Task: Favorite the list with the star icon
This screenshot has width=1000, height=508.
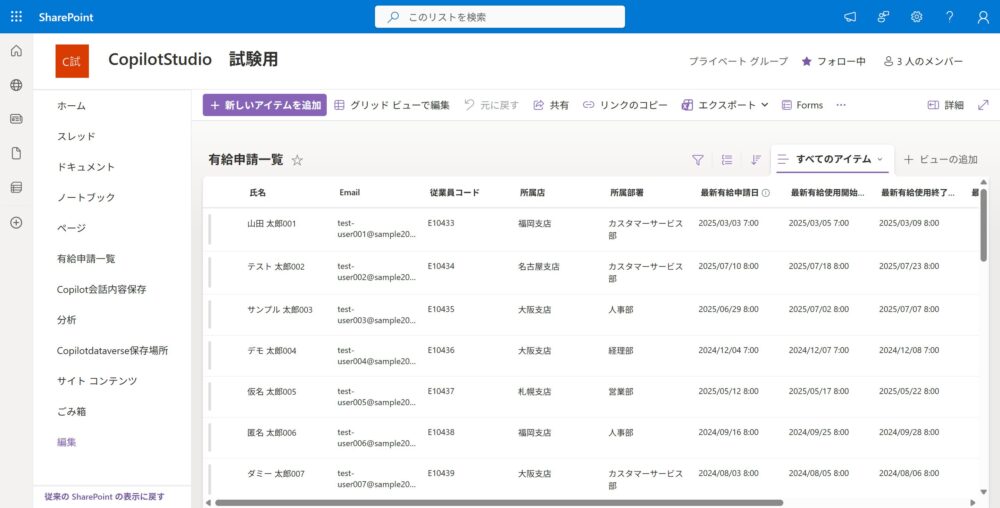Action: (x=297, y=160)
